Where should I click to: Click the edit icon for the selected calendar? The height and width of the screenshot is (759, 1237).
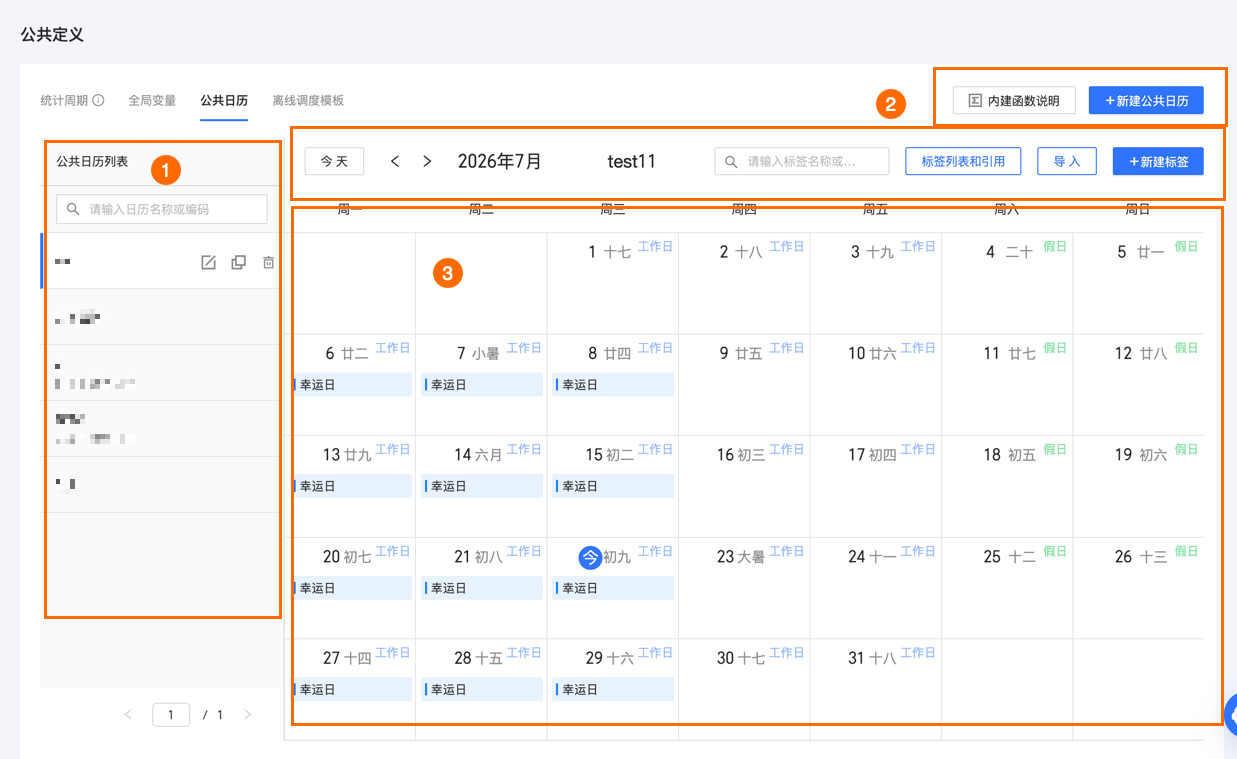point(208,262)
